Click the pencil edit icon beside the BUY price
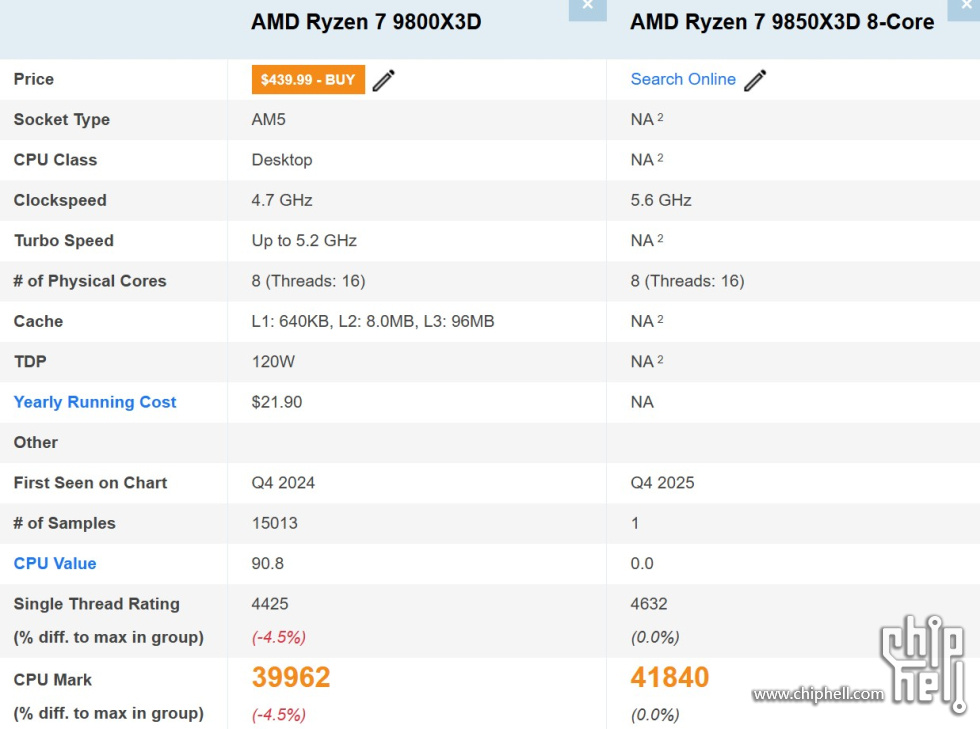 [383, 80]
